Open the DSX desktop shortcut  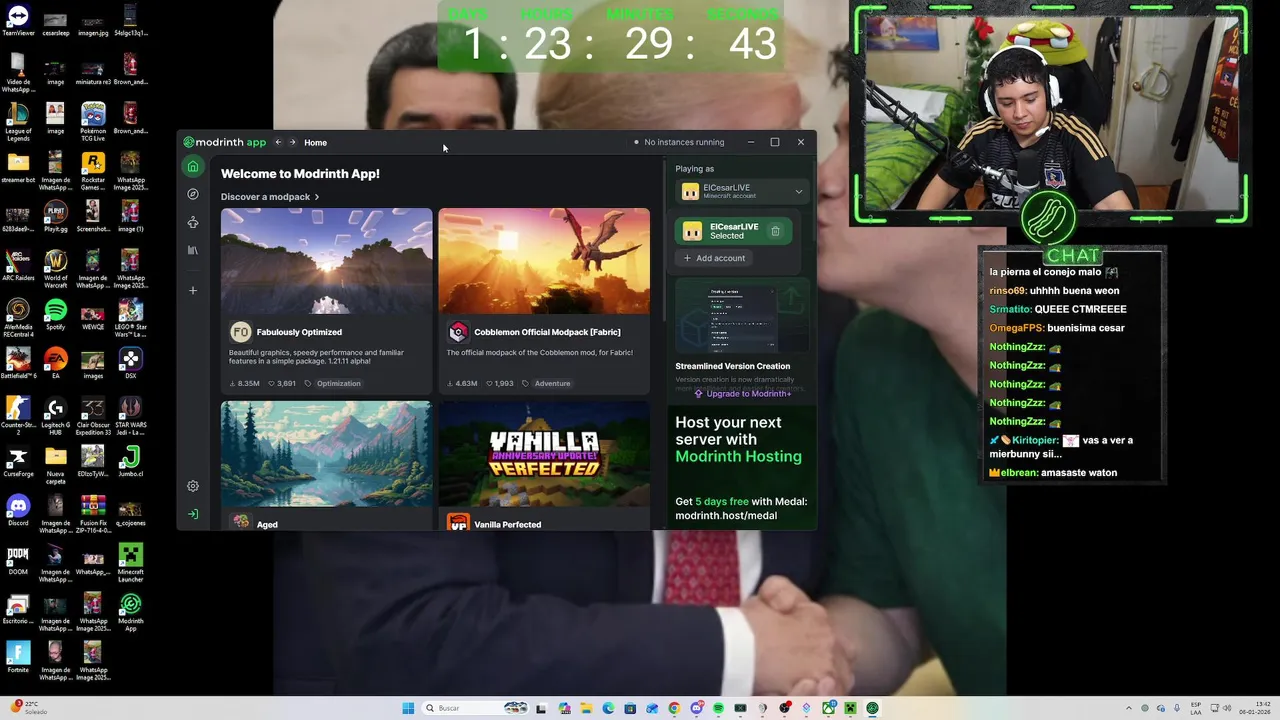(x=131, y=363)
